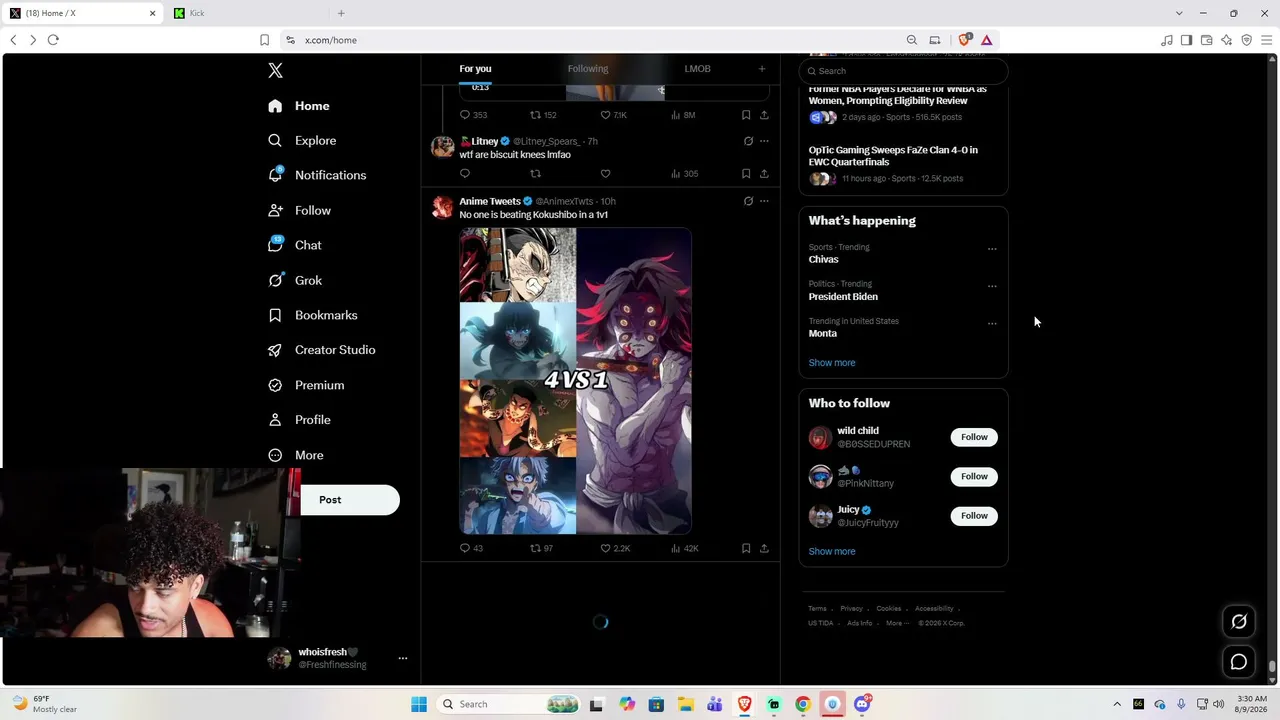Screen dimensions: 1280x720
Task: Switch to the LMOB list tab
Action: 698,69
